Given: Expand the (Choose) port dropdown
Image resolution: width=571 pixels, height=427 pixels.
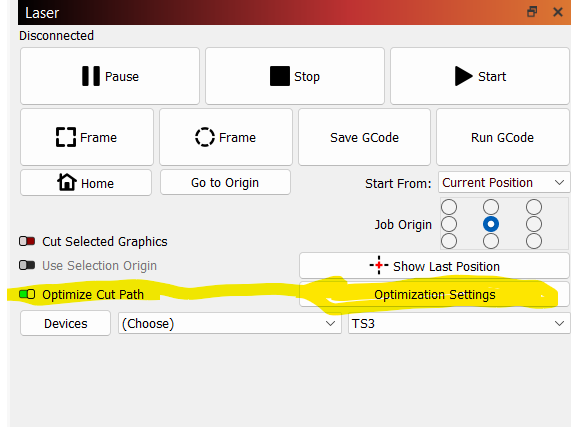Looking at the screenshot, I should coord(230,323).
